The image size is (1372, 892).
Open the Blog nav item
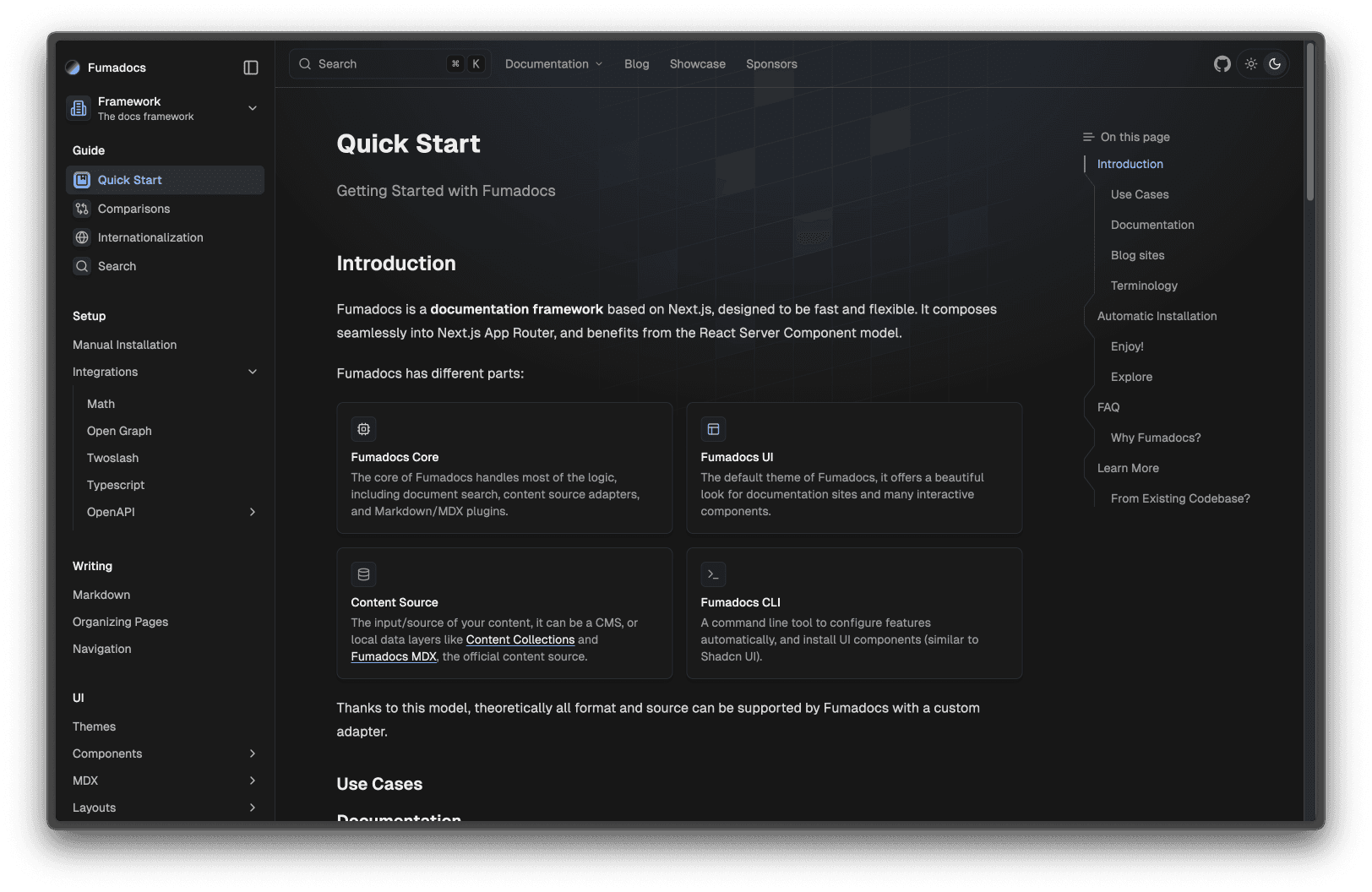tap(636, 64)
